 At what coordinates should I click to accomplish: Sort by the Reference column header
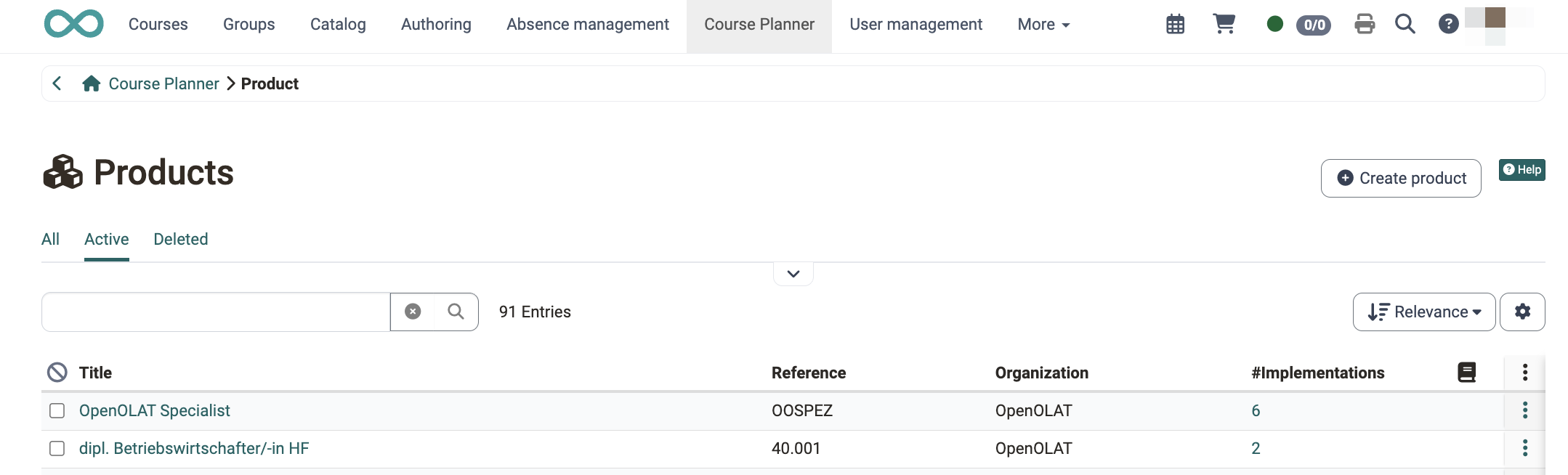coord(809,373)
